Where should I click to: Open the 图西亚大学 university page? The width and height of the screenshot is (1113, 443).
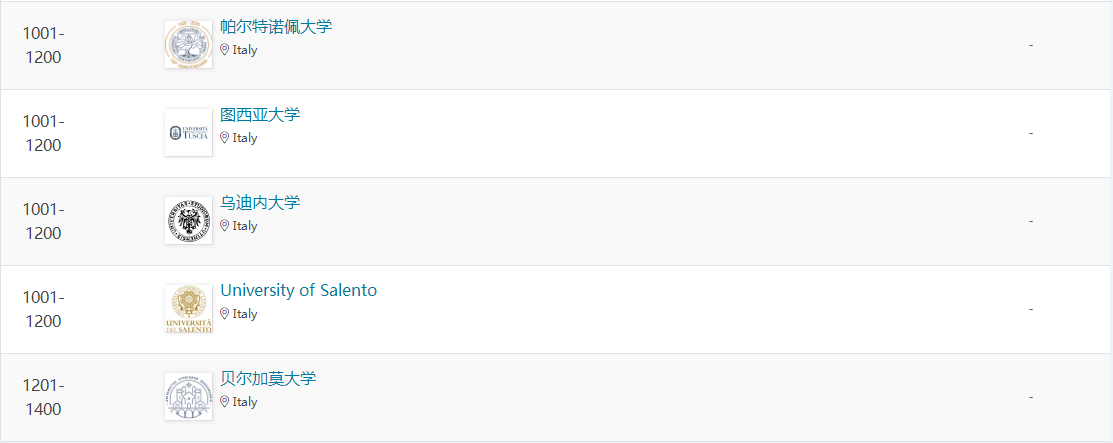point(260,115)
